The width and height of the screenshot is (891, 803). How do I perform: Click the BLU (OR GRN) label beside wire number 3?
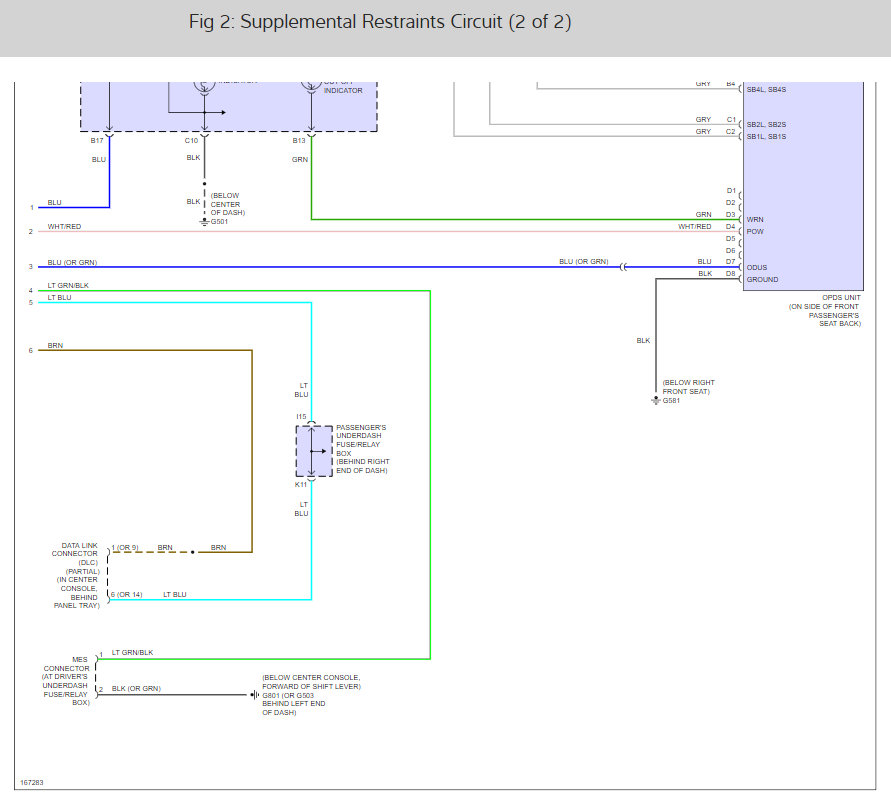coord(72,263)
